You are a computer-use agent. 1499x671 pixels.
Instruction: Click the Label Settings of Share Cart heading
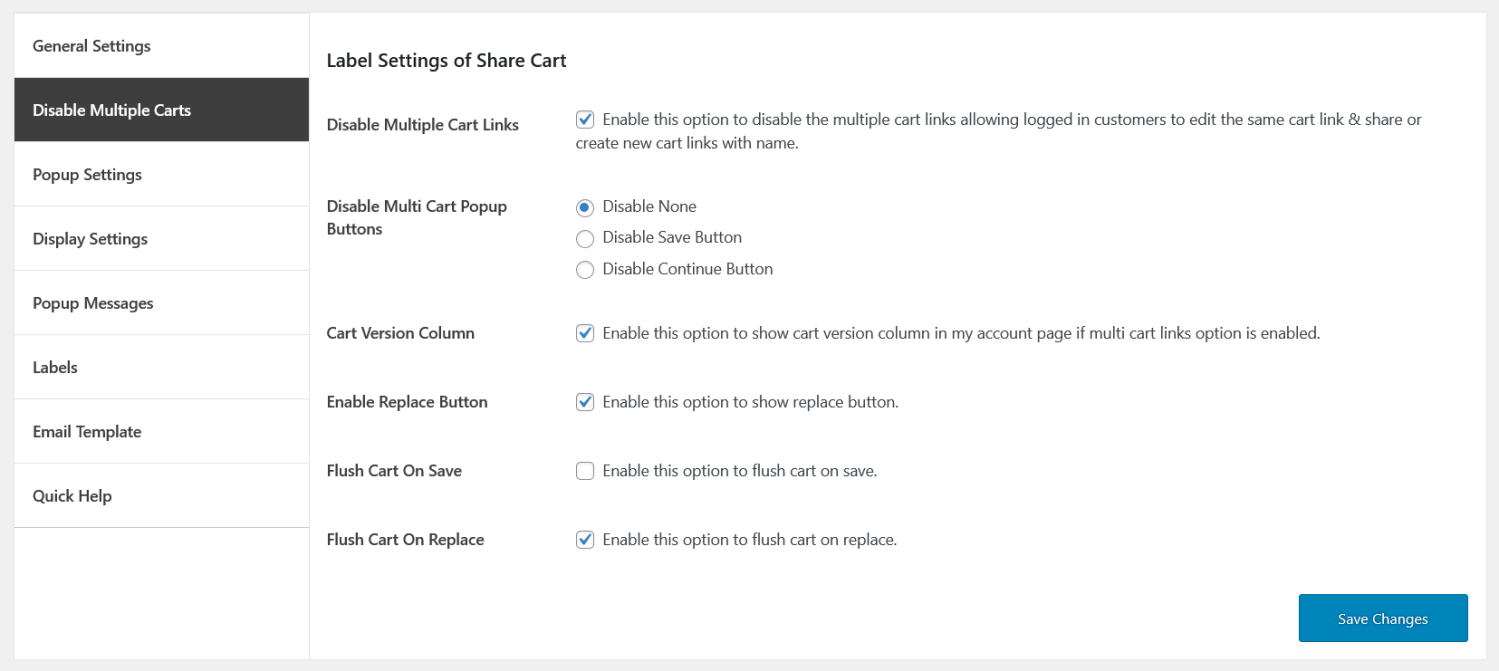(446, 60)
